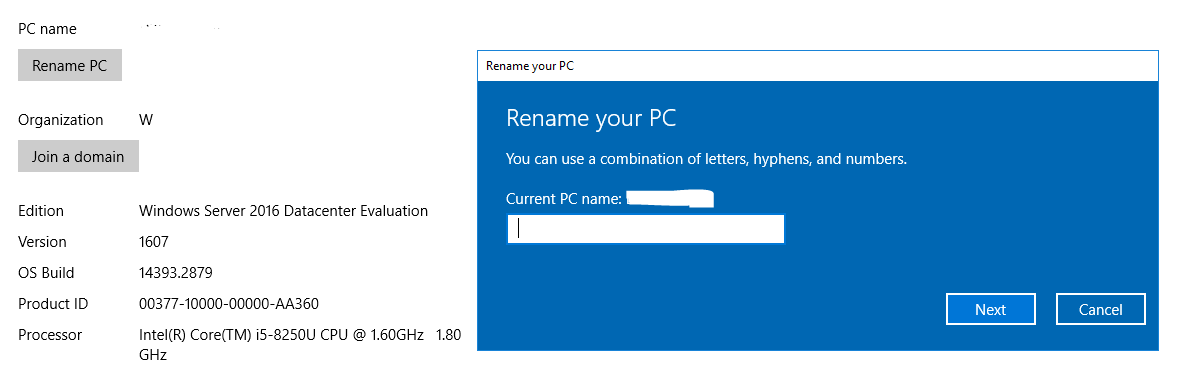The width and height of the screenshot is (1187, 376).
Task: Click the OS Build label
Action: click(46, 273)
